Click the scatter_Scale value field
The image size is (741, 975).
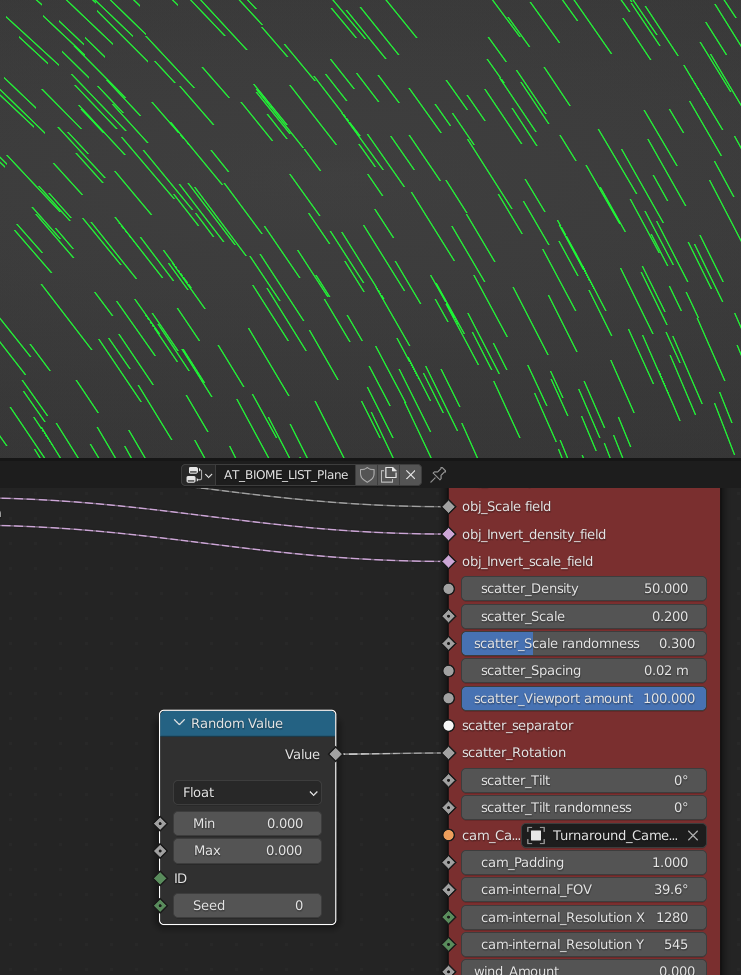[x=584, y=616]
